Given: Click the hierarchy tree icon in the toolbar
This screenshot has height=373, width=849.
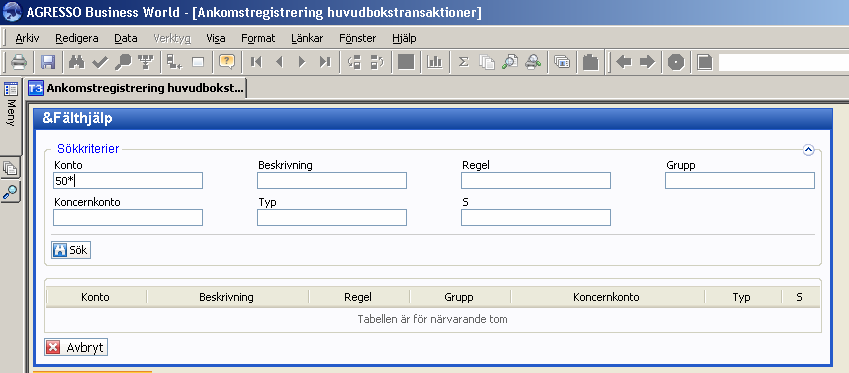Looking at the screenshot, I should [146, 62].
